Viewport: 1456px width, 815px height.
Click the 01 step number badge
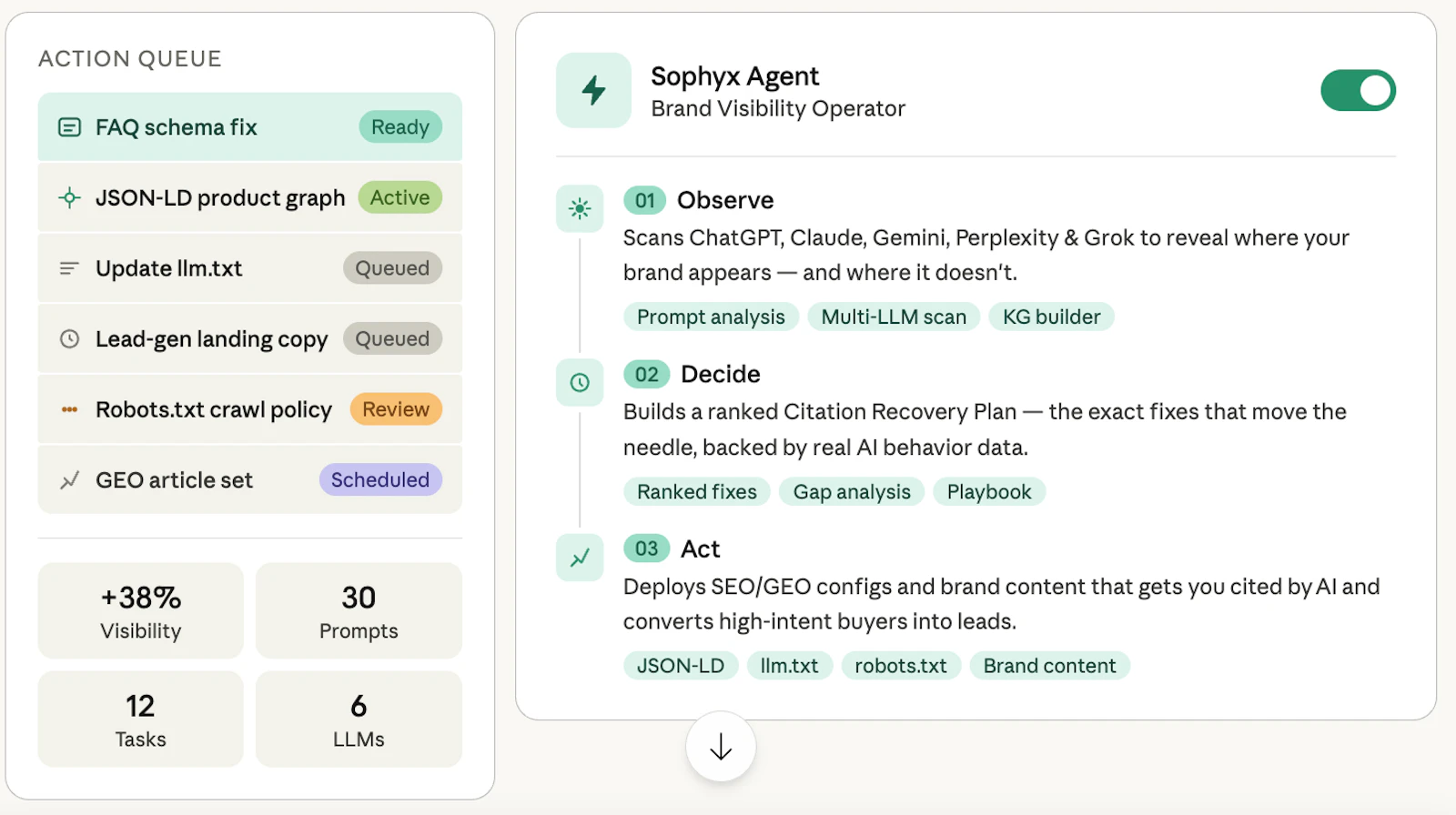tap(644, 200)
